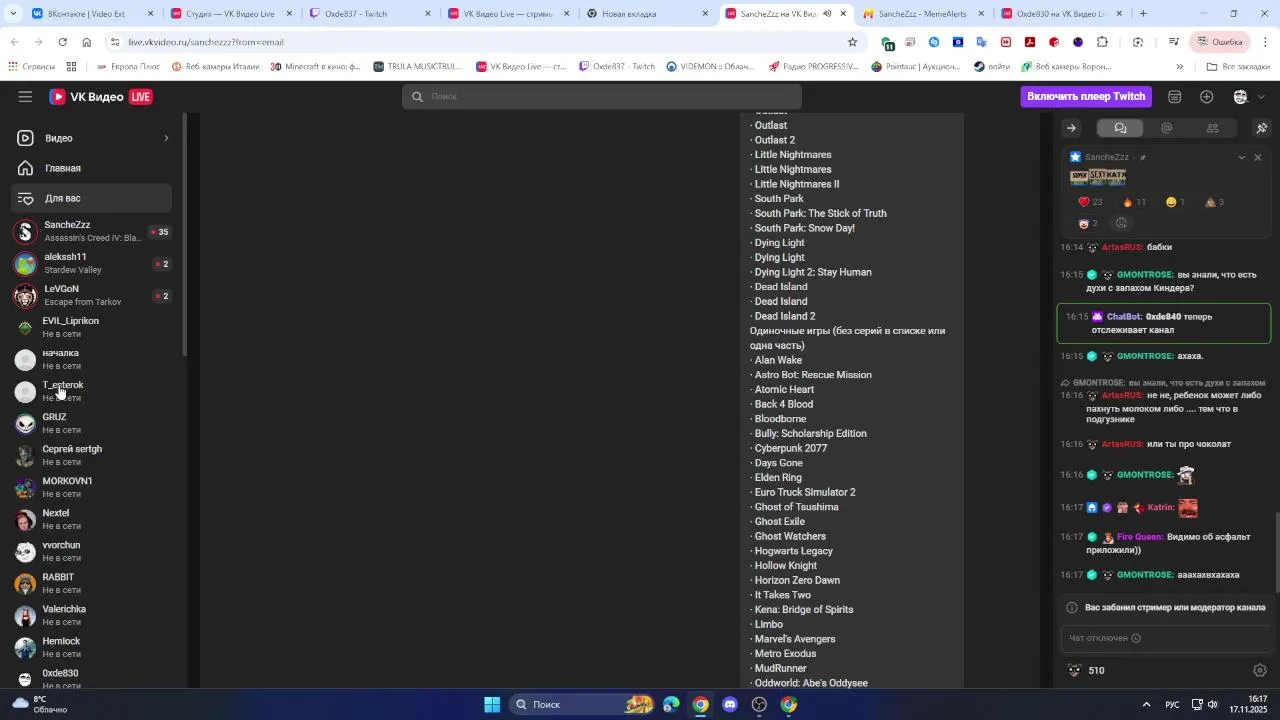Collapse pinned SancheZzz message with chevron

[x=1242, y=157]
